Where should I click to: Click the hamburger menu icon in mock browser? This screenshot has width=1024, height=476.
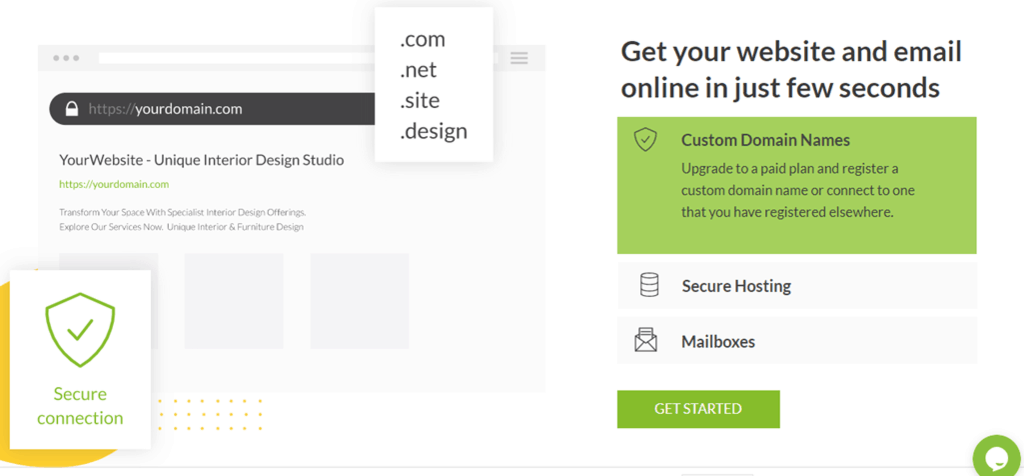pos(519,58)
